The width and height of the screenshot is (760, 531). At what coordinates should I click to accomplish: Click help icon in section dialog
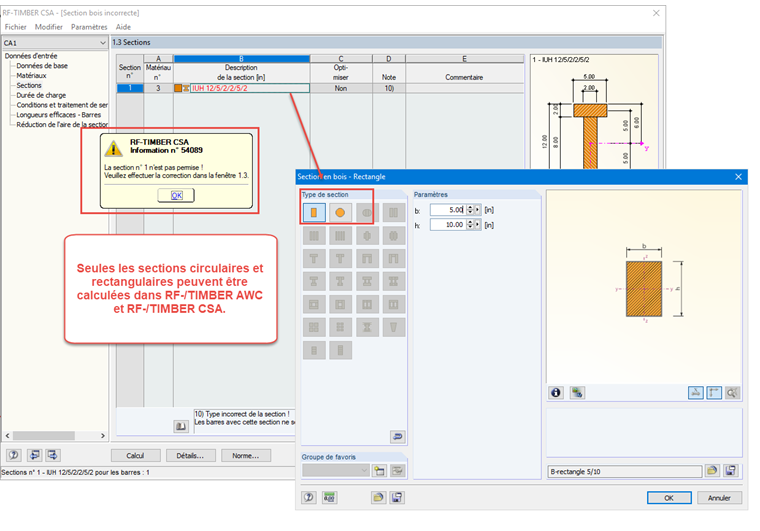click(309, 497)
